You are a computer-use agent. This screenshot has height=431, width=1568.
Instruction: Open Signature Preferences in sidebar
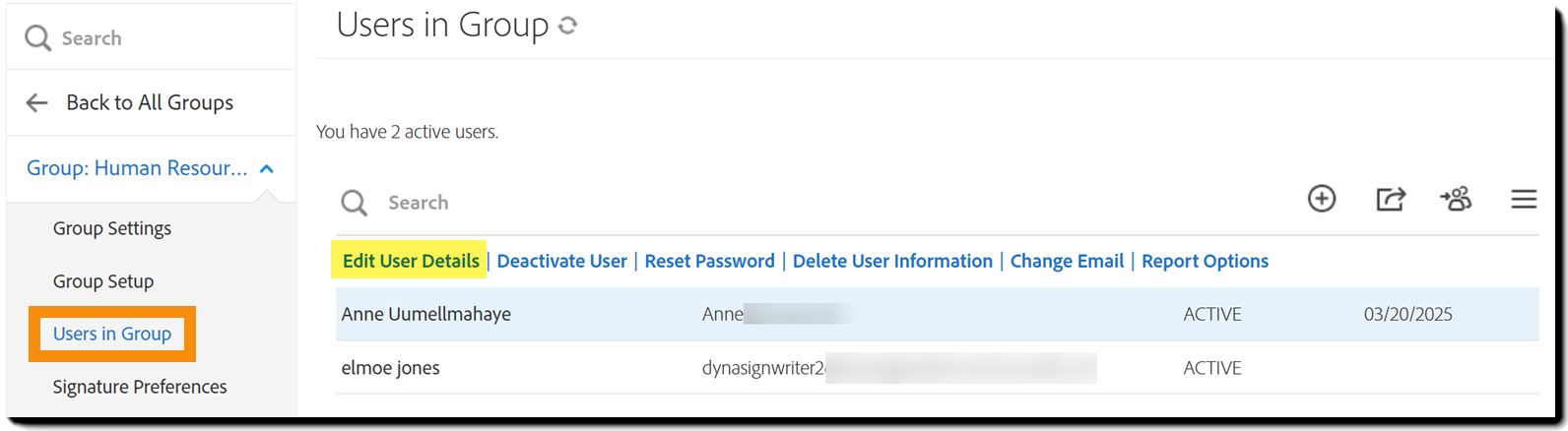tap(140, 387)
